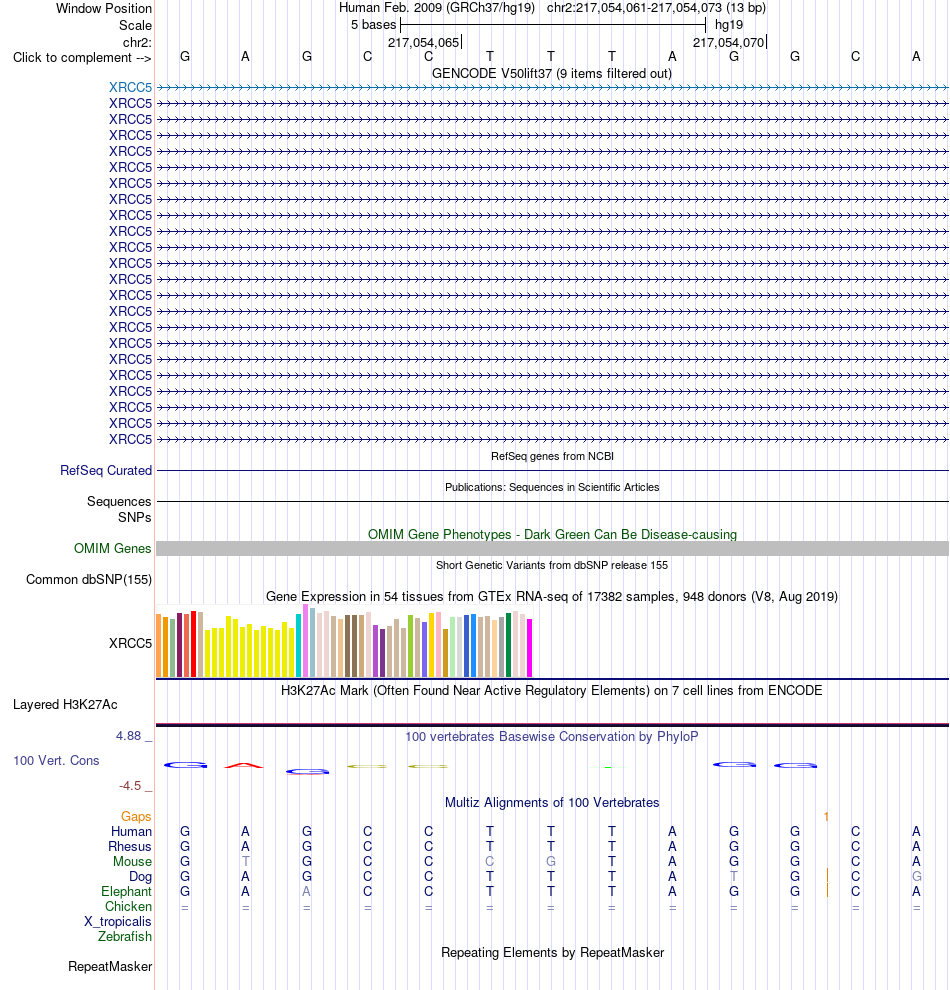Viewport: 950px width, 990px height.
Task: Click the dark green bar in GTEx chart
Action: [509, 645]
